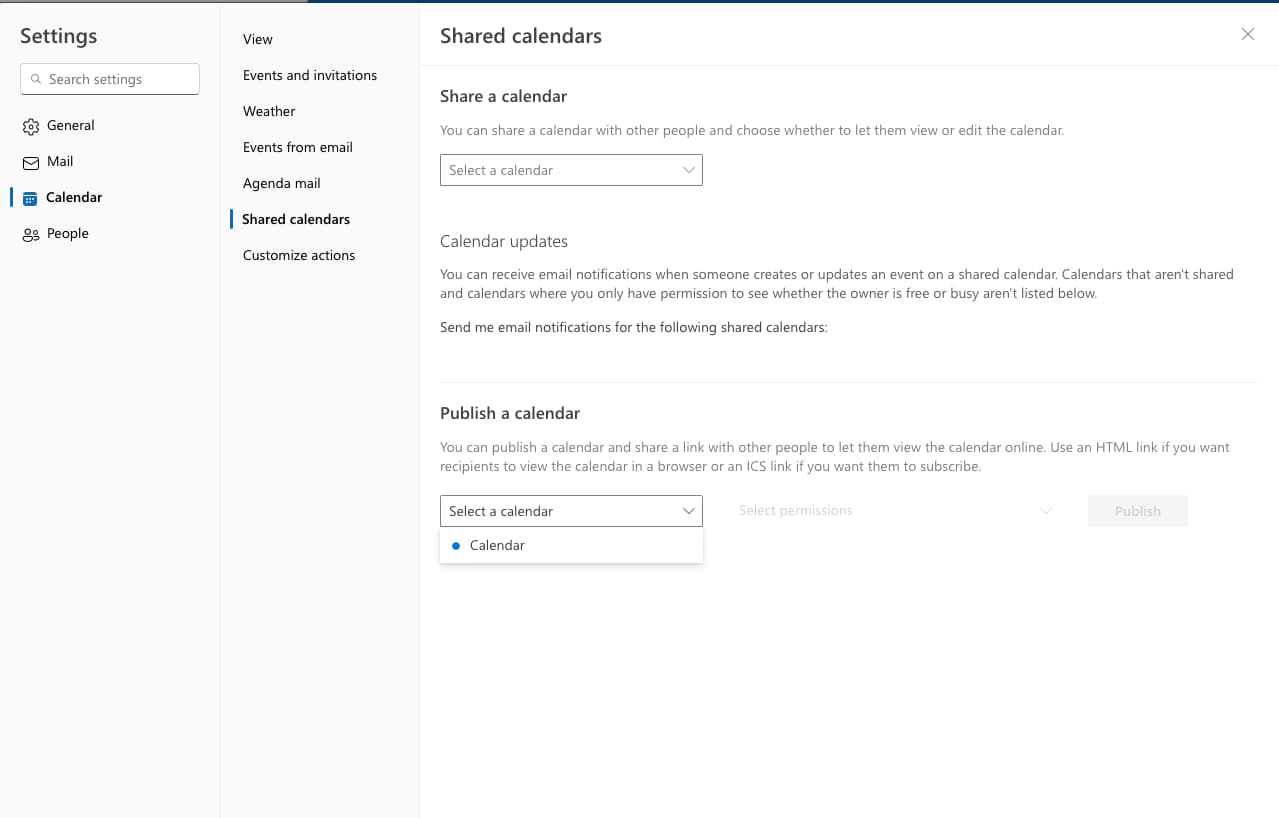Open People settings via the people icon

pos(31,233)
